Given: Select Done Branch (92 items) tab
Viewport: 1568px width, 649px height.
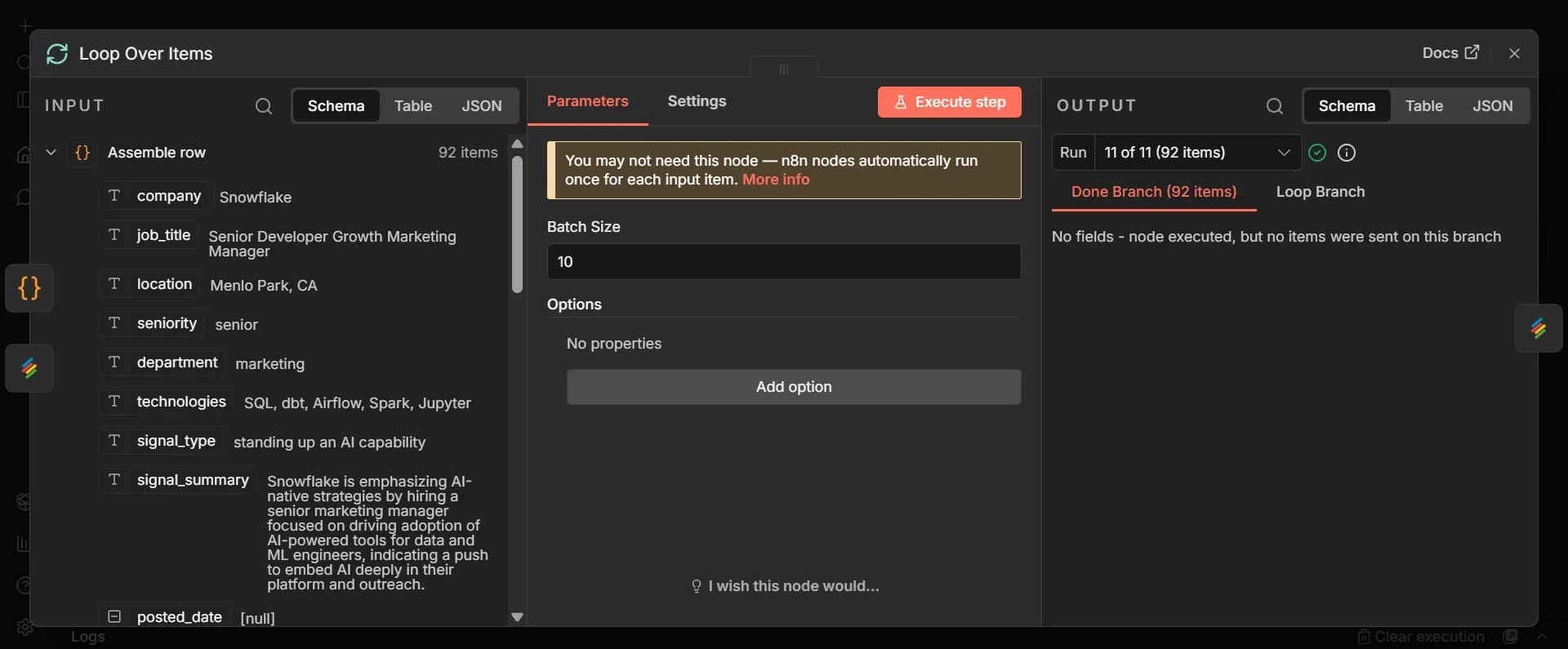Looking at the screenshot, I should tap(1154, 192).
